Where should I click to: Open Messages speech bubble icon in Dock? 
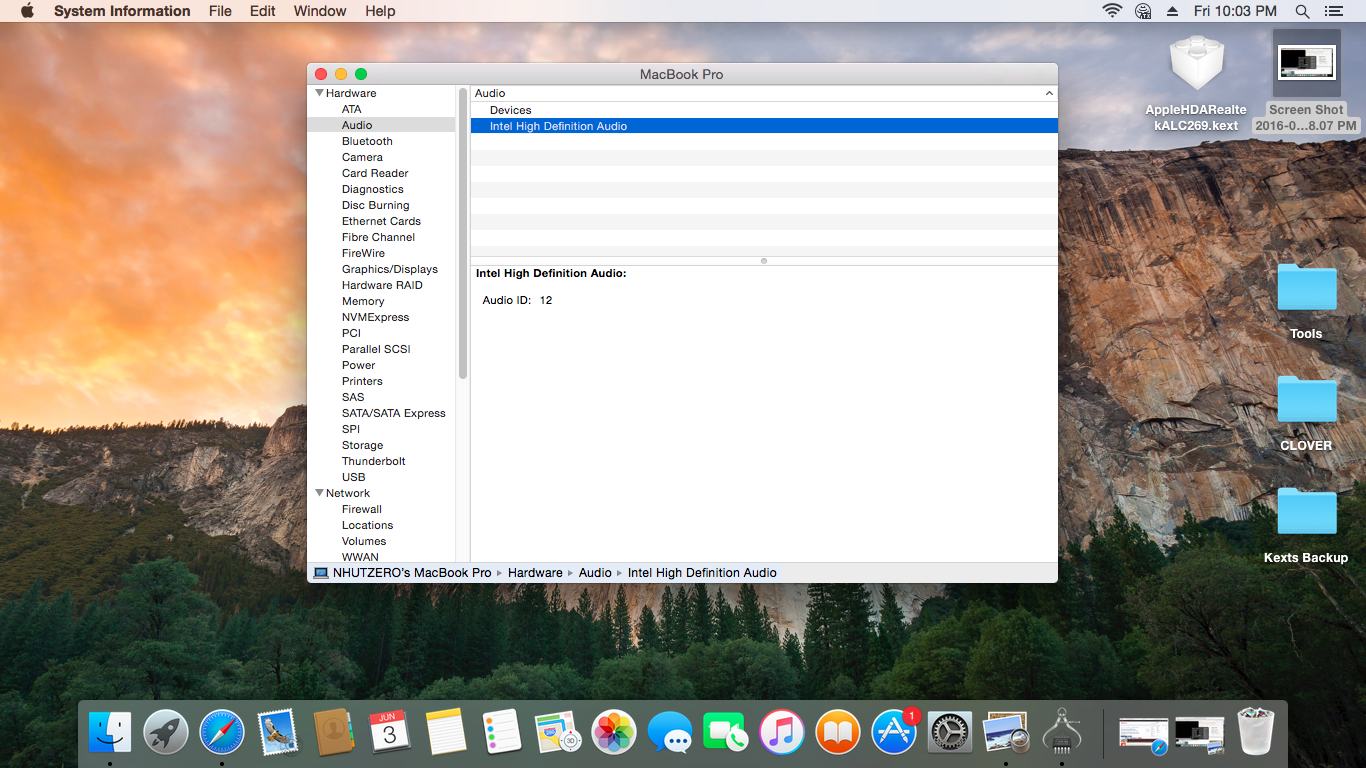pos(670,732)
